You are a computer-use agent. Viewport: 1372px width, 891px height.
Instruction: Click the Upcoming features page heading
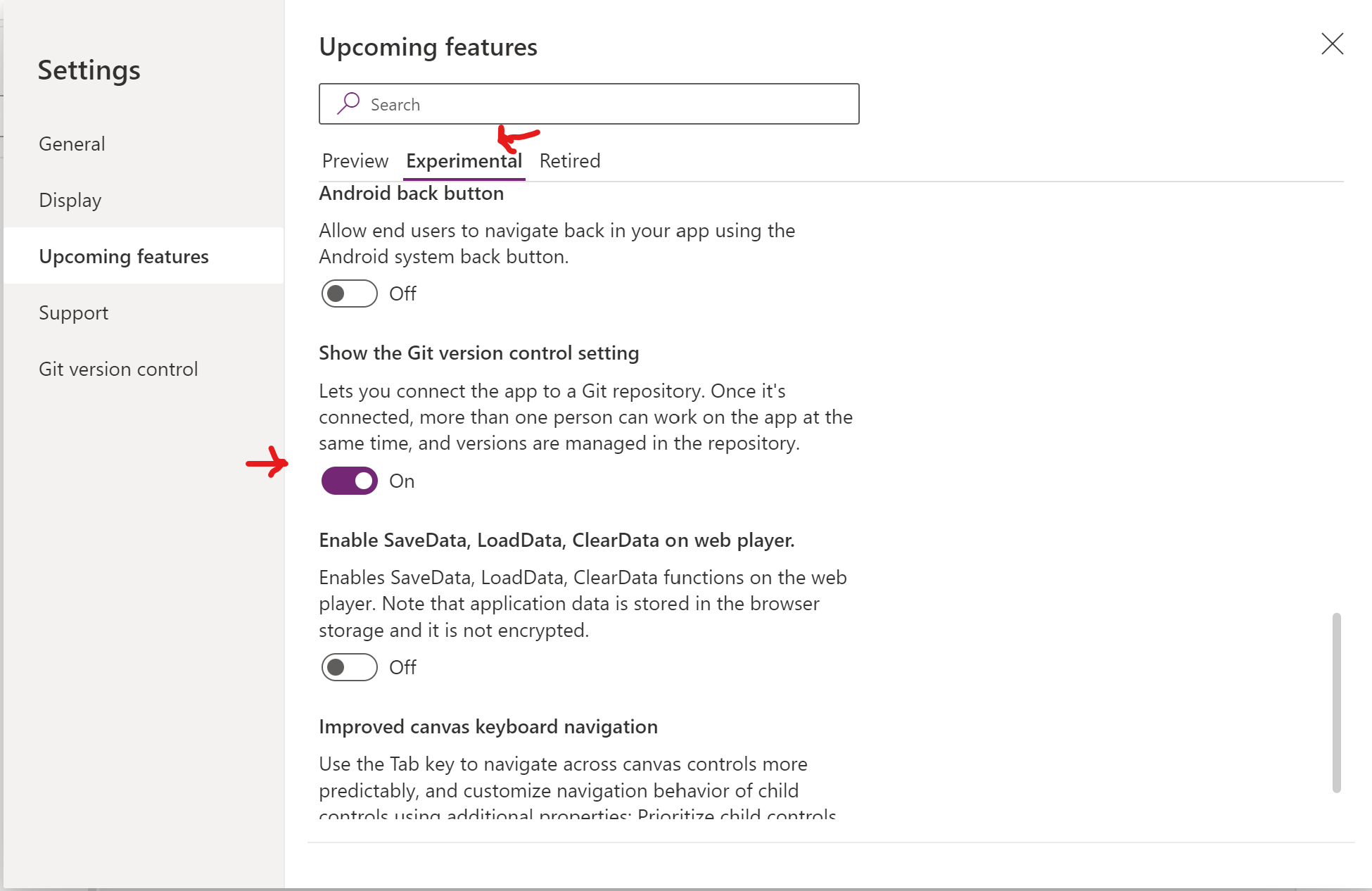click(x=428, y=46)
